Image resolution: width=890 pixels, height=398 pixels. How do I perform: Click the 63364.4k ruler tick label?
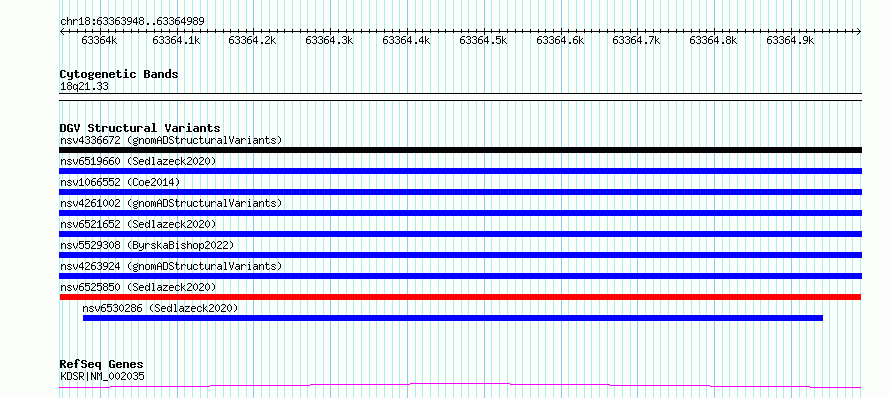406,40
